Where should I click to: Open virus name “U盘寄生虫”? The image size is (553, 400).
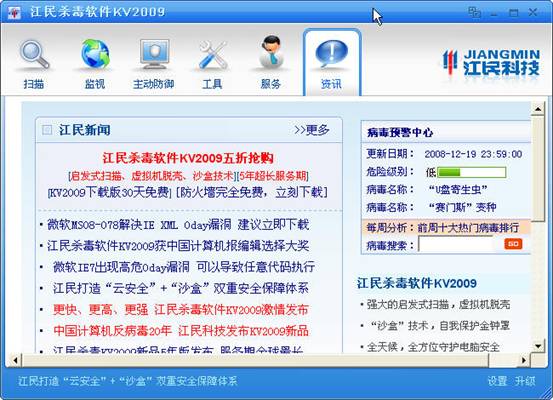click(x=457, y=190)
